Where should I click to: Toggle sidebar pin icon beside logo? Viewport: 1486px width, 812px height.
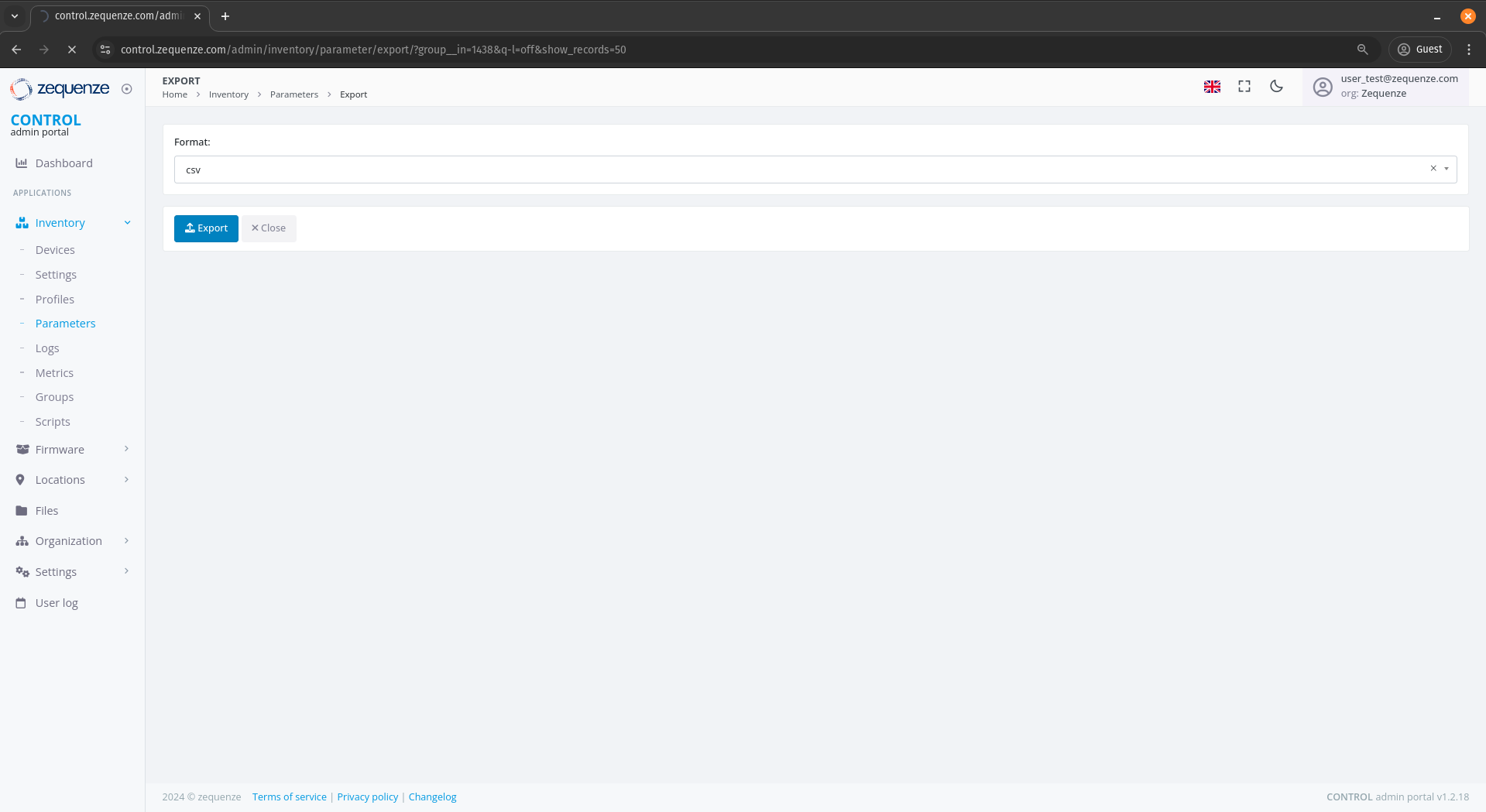tap(127, 89)
